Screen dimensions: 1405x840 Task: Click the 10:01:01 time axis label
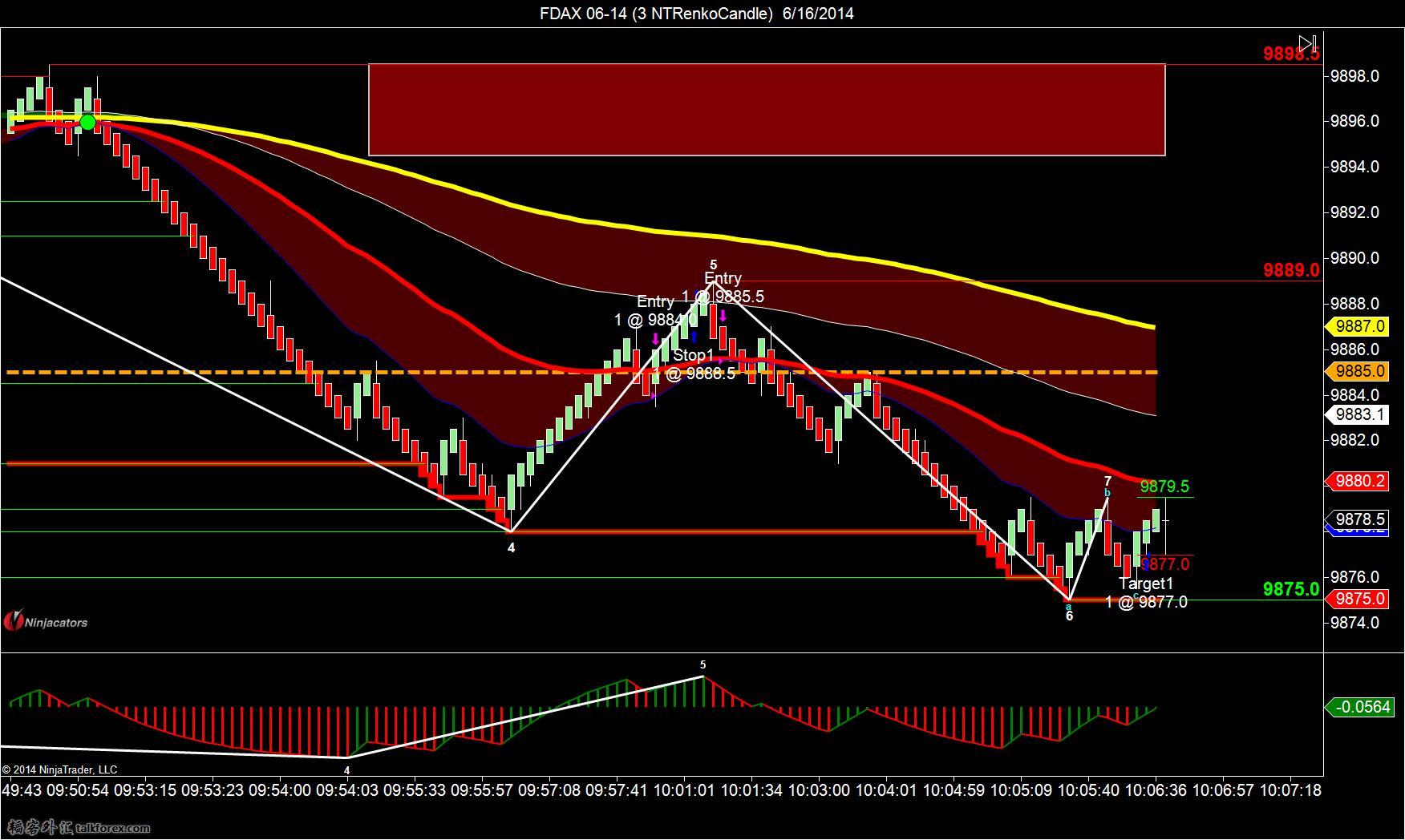pyautogui.click(x=683, y=790)
